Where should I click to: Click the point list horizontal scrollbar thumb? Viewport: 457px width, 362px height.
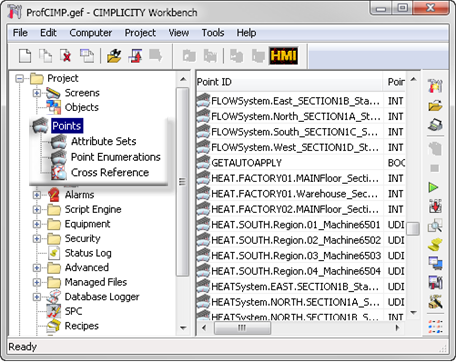pyautogui.click(x=242, y=328)
